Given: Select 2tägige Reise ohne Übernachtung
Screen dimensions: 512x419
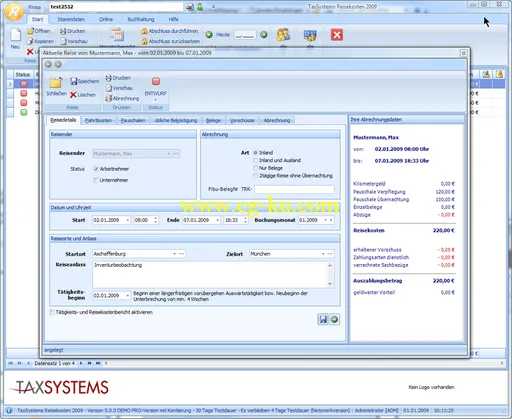Looking at the screenshot, I should 256,176.
